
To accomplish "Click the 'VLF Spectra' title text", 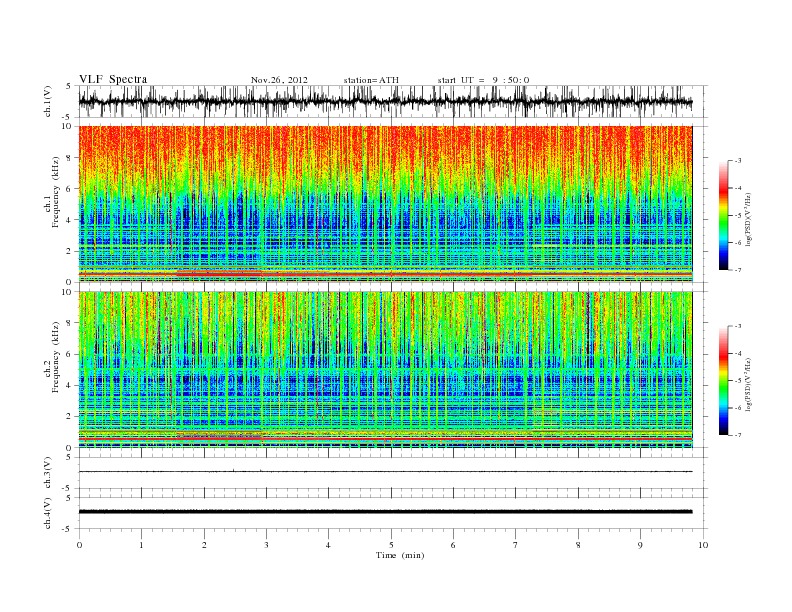I will click(113, 79).
